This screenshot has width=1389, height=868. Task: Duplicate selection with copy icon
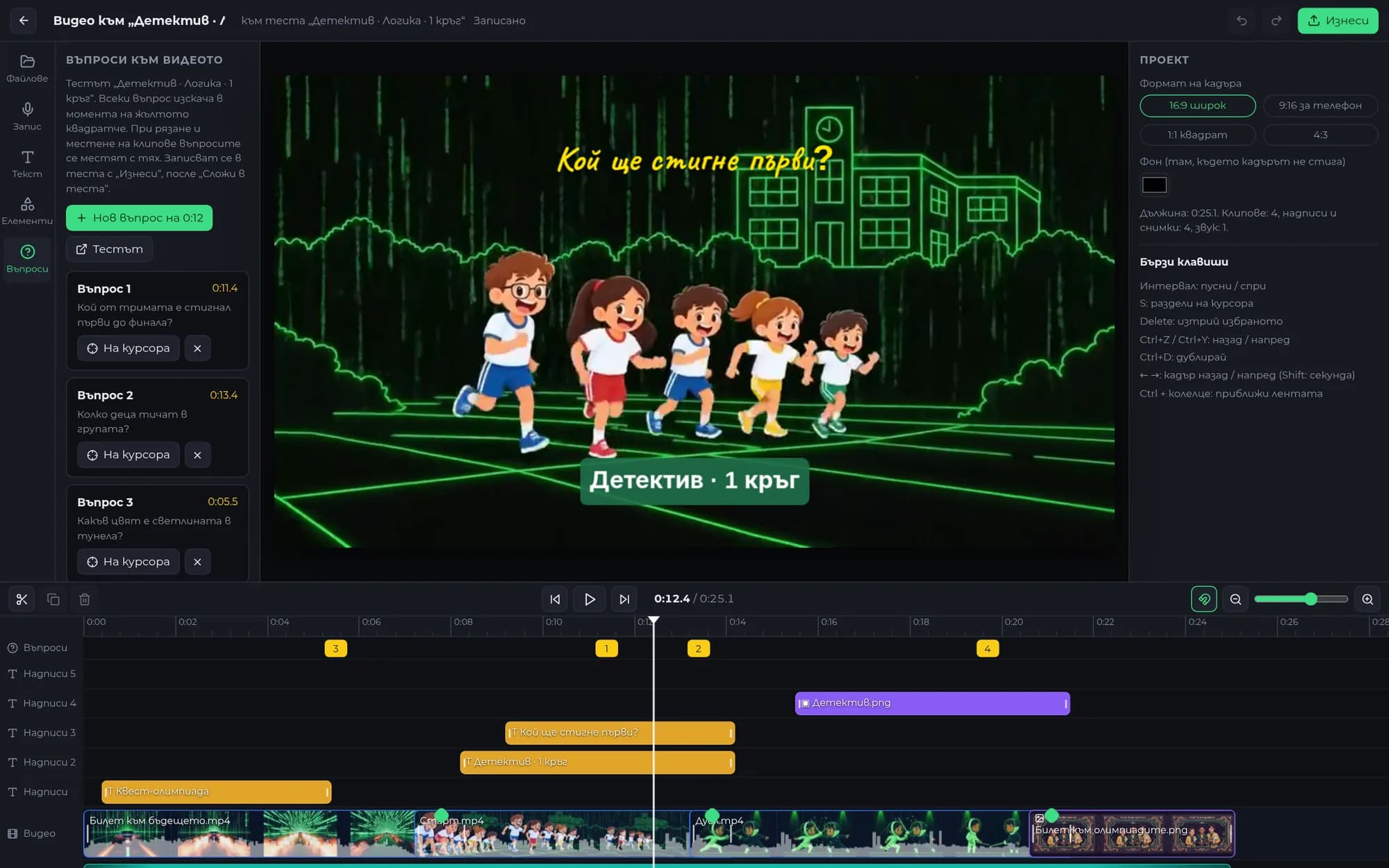coord(53,599)
